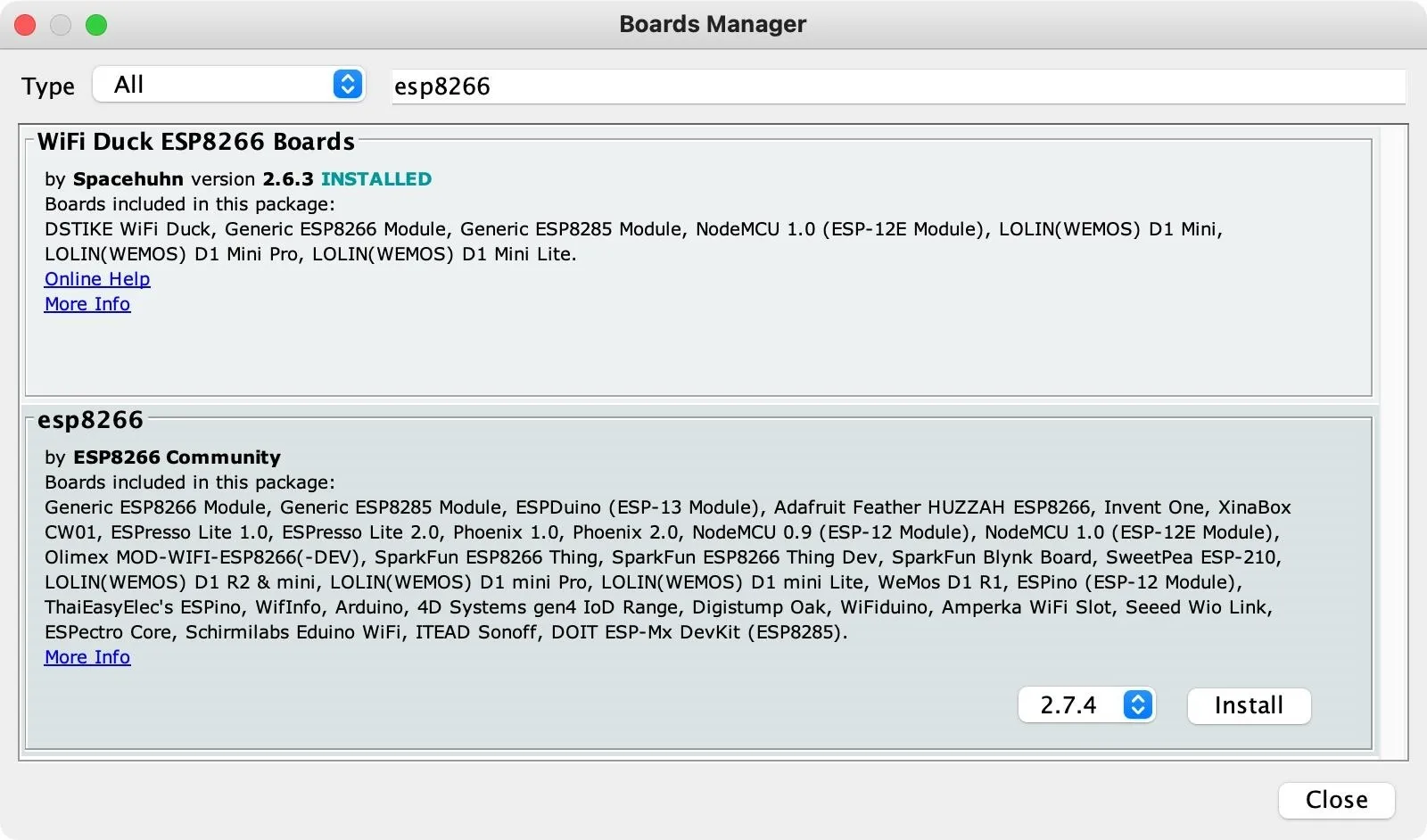Select the esp8266 package heading
Image resolution: width=1427 pixels, height=840 pixels.
pos(90,420)
